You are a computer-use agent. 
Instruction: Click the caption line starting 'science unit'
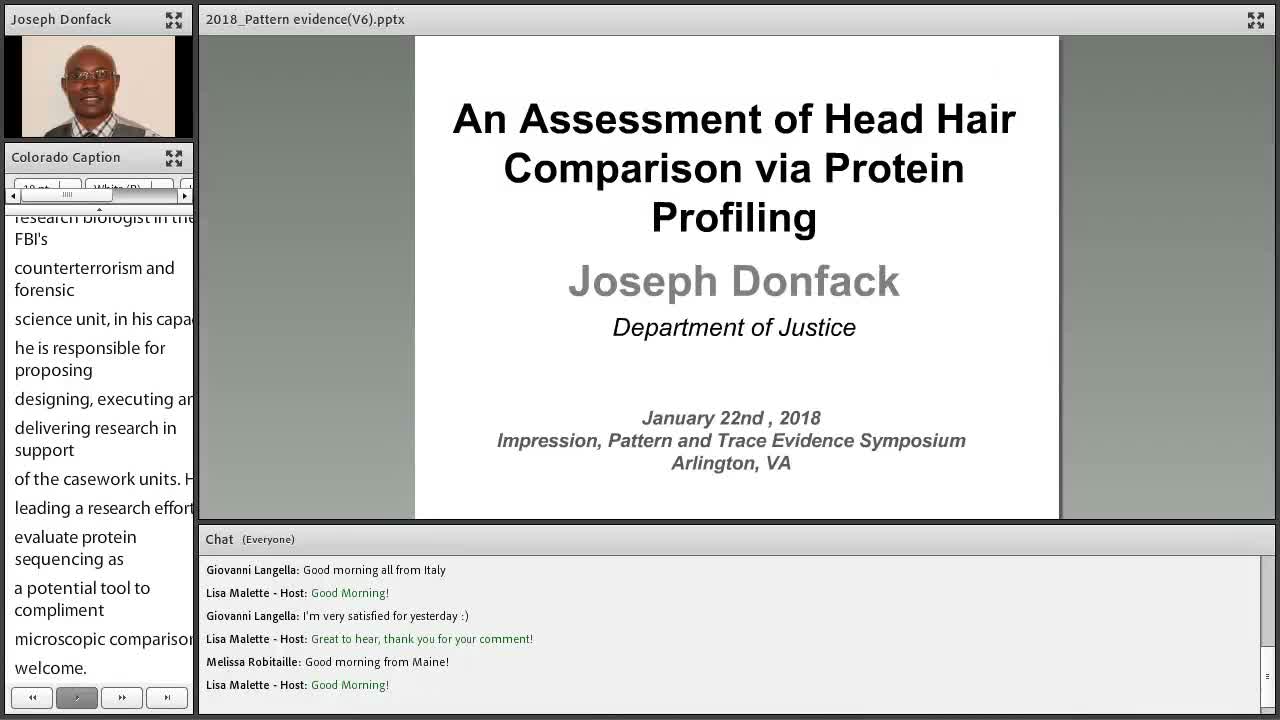click(x=103, y=319)
